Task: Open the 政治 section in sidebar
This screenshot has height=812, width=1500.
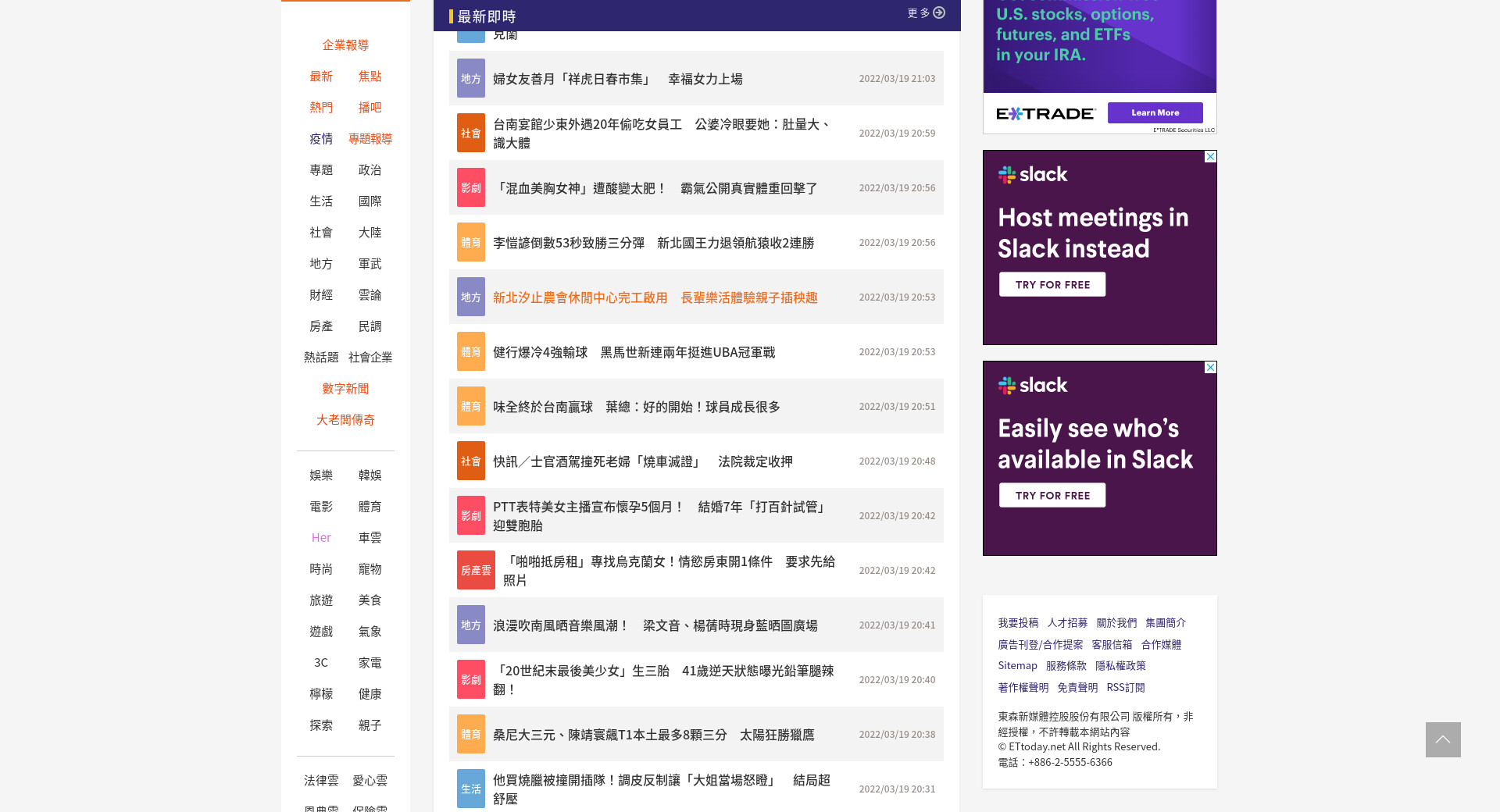Action: (x=370, y=169)
